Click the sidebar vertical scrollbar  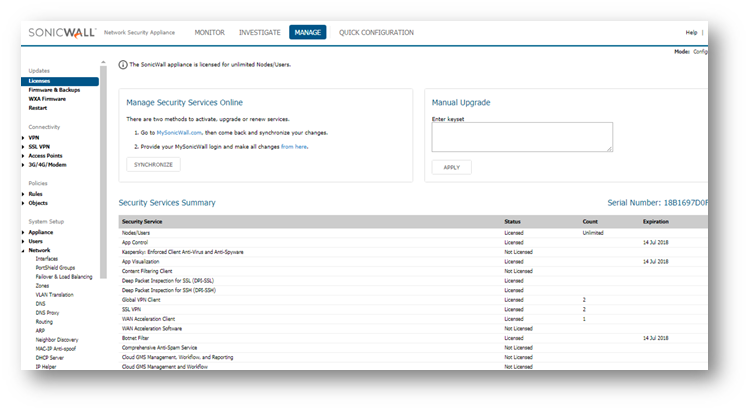102,200
